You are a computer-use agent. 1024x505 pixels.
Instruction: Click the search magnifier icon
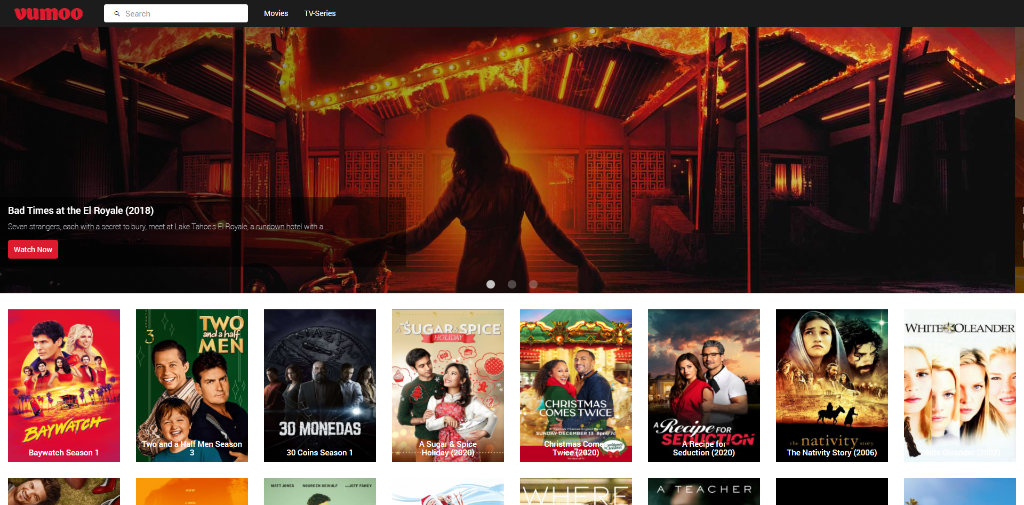pos(117,14)
